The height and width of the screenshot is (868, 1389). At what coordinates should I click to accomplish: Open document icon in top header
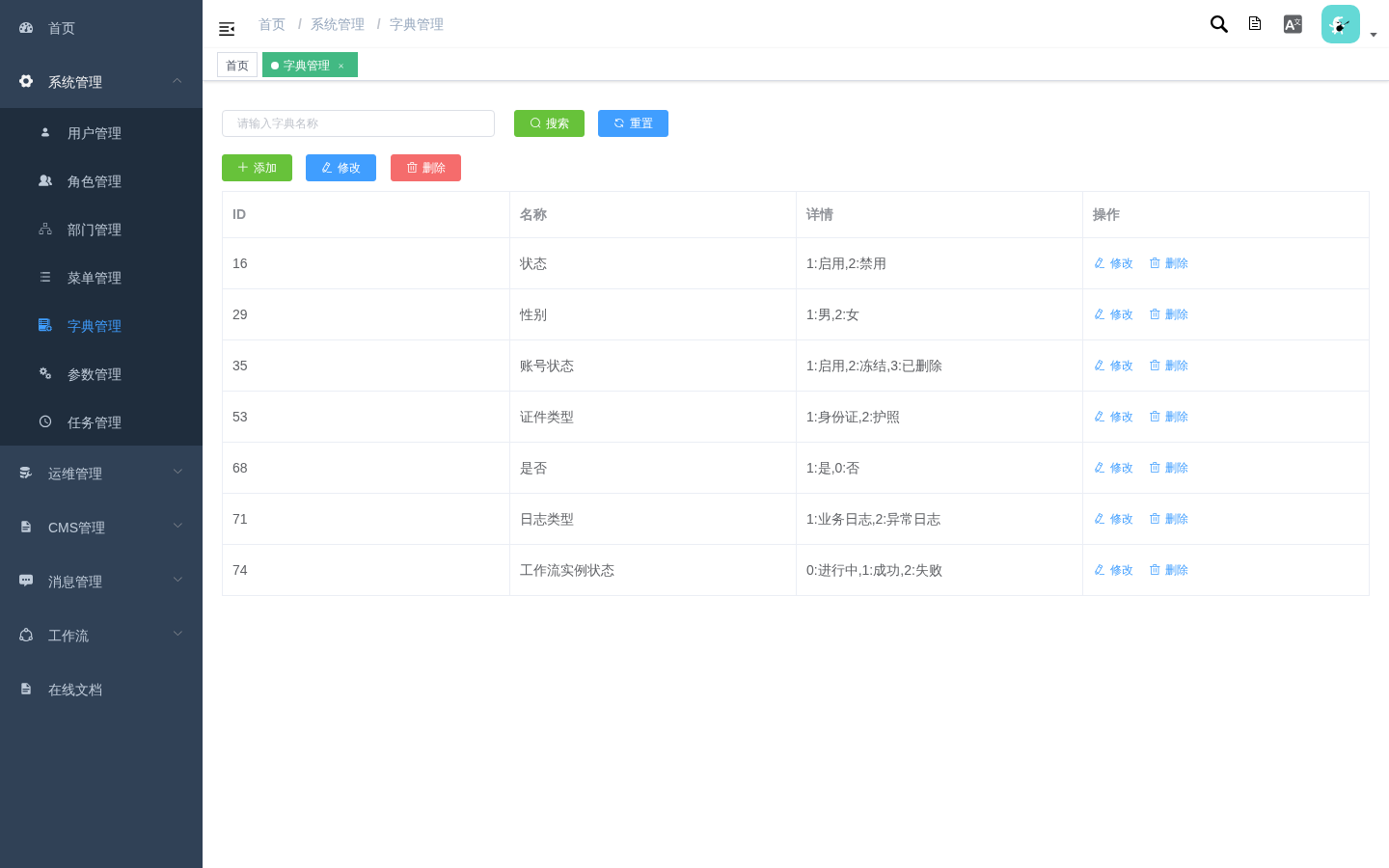1255,23
